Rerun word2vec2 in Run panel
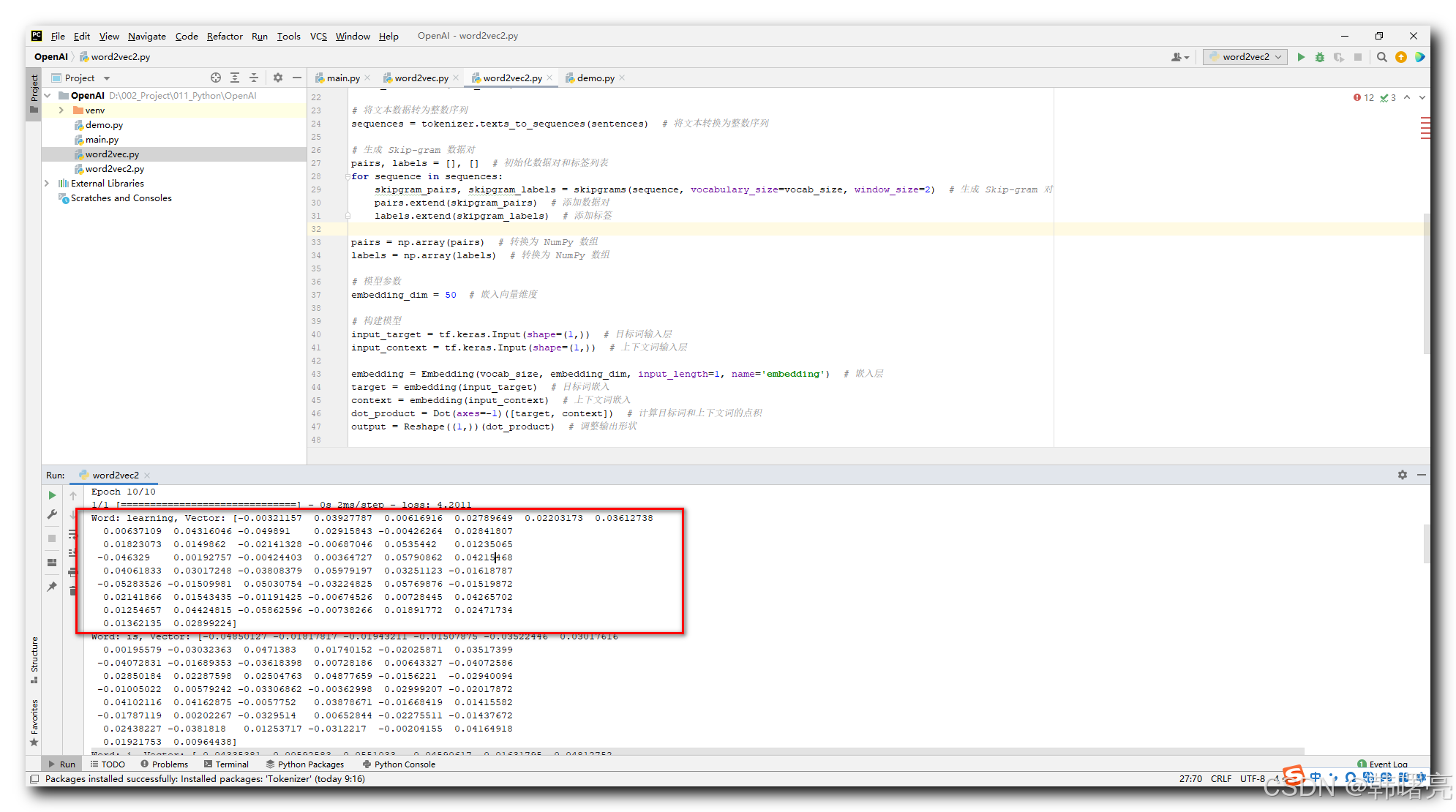 click(x=52, y=495)
